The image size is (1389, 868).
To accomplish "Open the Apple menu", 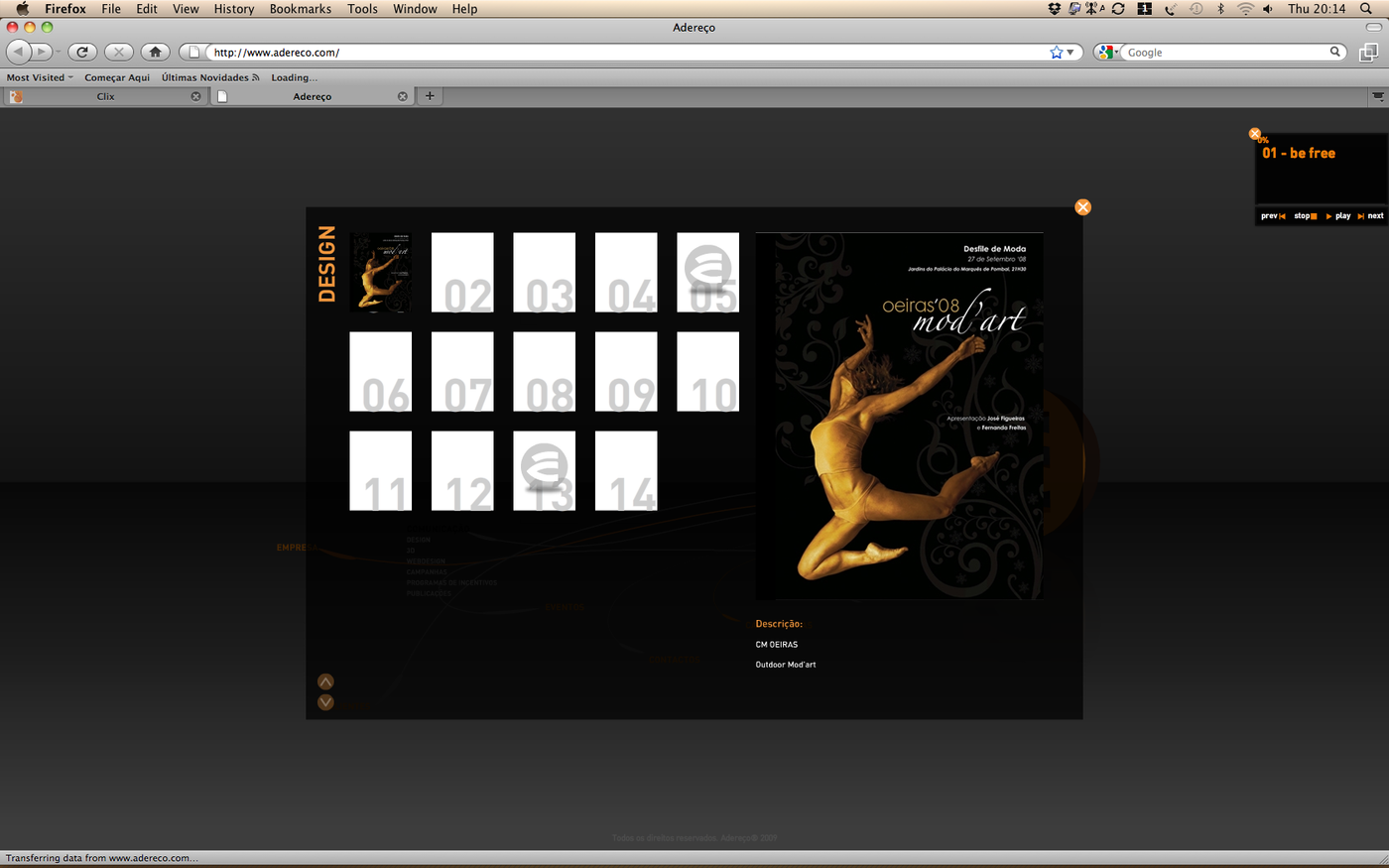I will click(22, 9).
